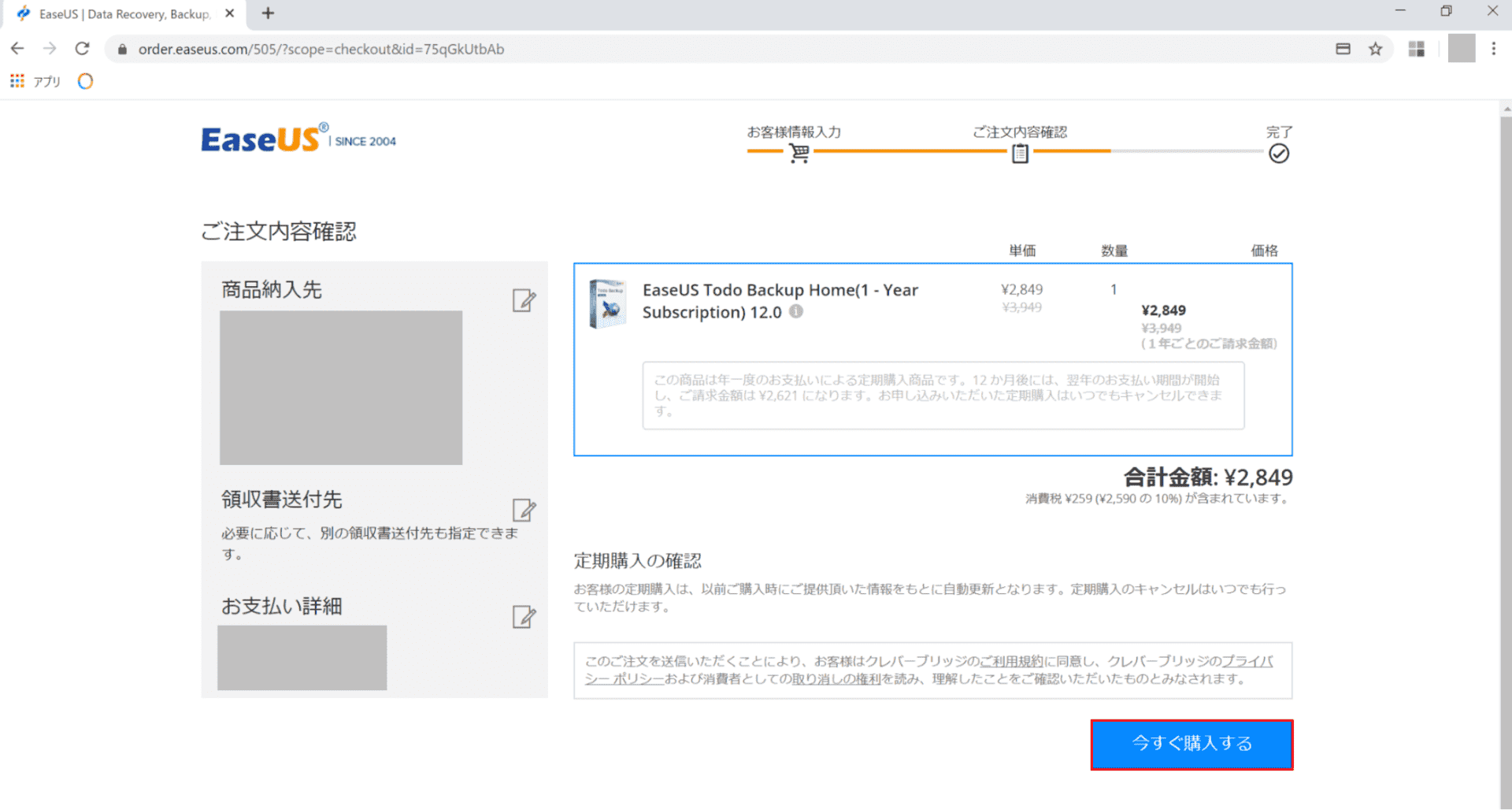Close the EaseUS browser tab

pos(229,13)
